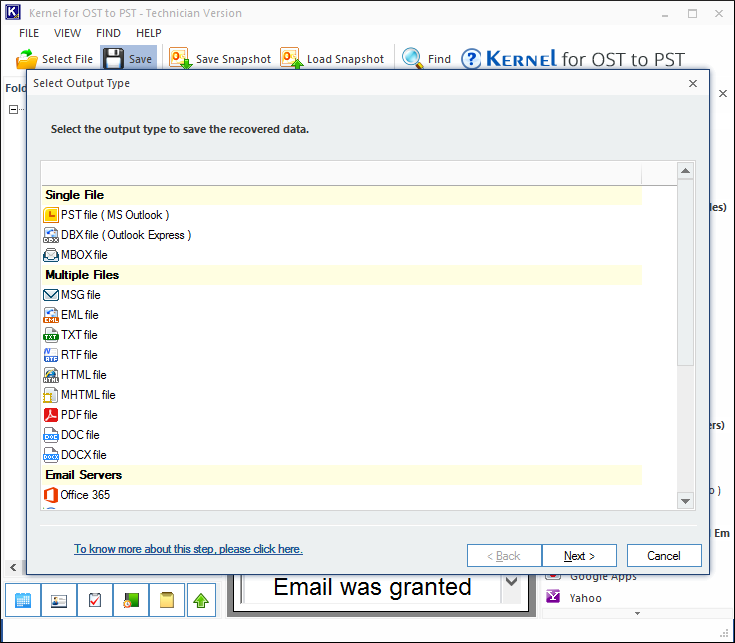Select the MSG file envelope icon

[x=51, y=295]
